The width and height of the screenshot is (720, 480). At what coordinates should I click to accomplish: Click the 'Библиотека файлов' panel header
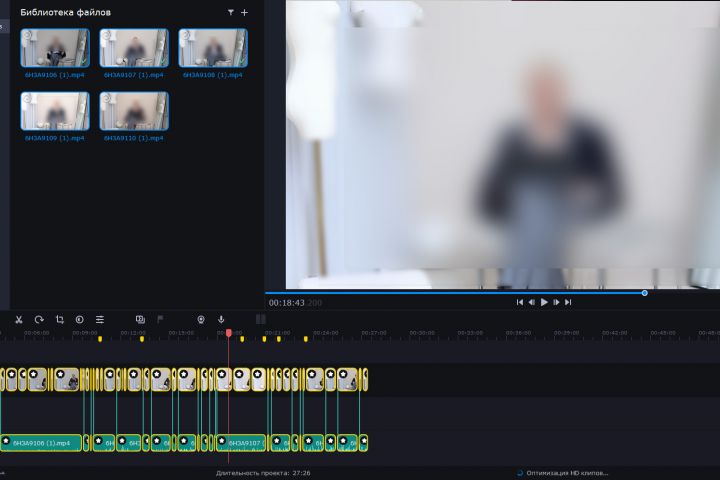click(66, 12)
